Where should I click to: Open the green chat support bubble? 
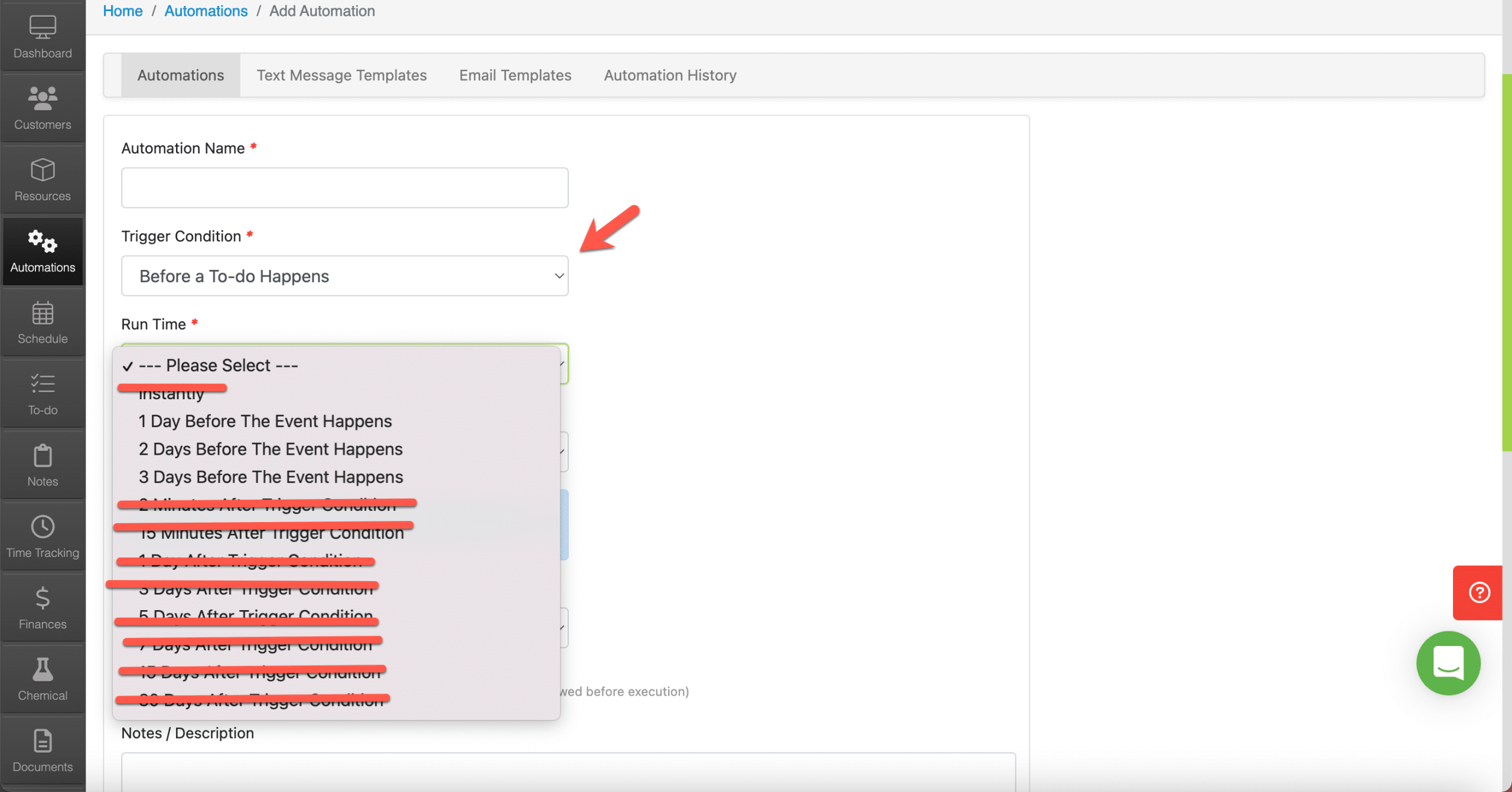(x=1448, y=663)
